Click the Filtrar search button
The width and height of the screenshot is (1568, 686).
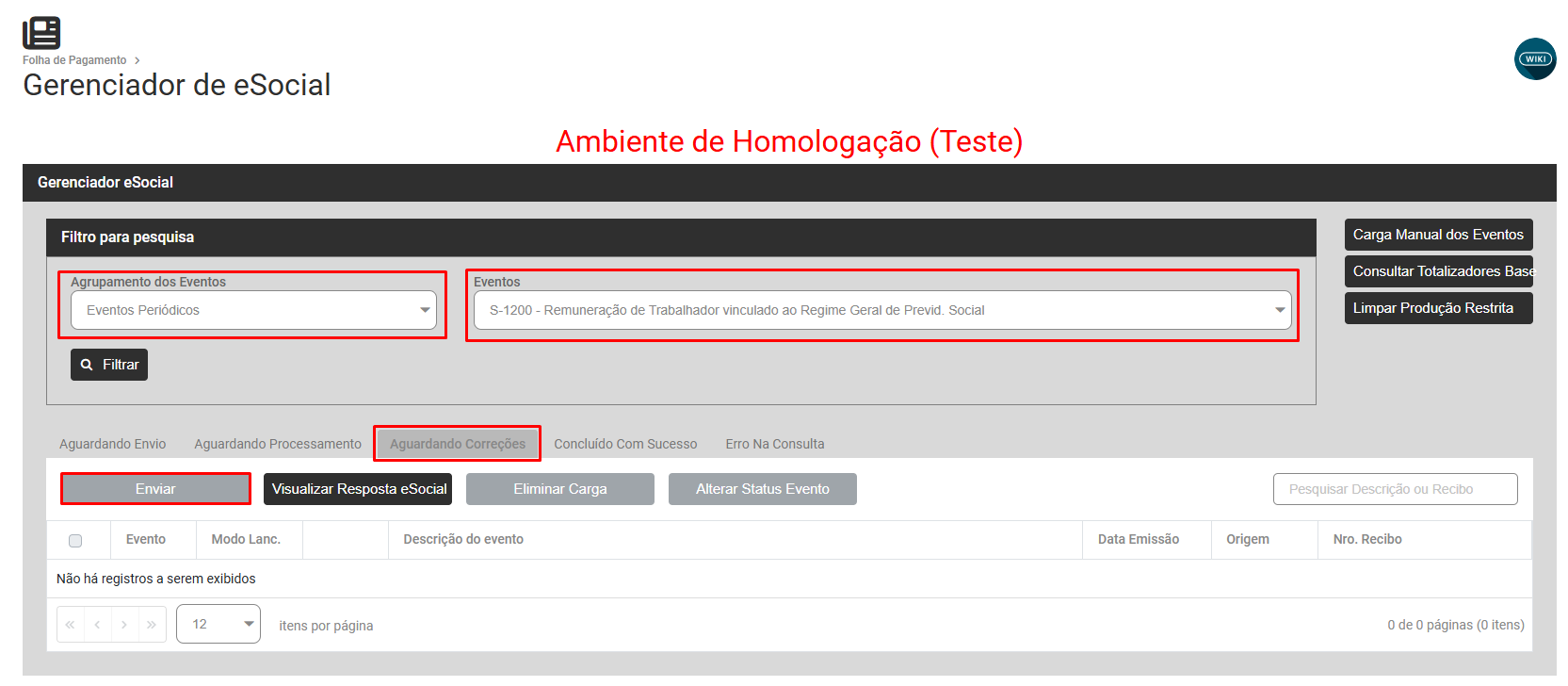tap(109, 365)
